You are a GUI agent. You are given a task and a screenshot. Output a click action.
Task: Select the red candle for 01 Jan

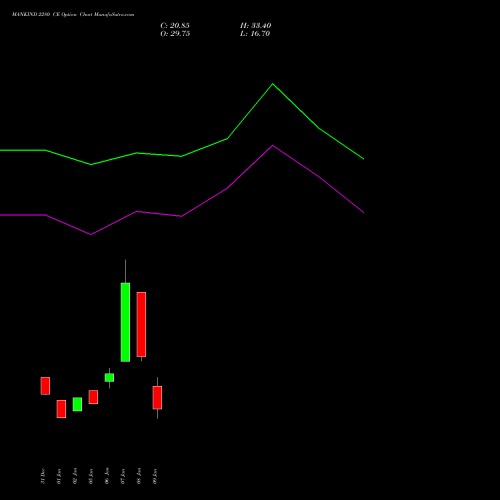[x=61, y=409]
